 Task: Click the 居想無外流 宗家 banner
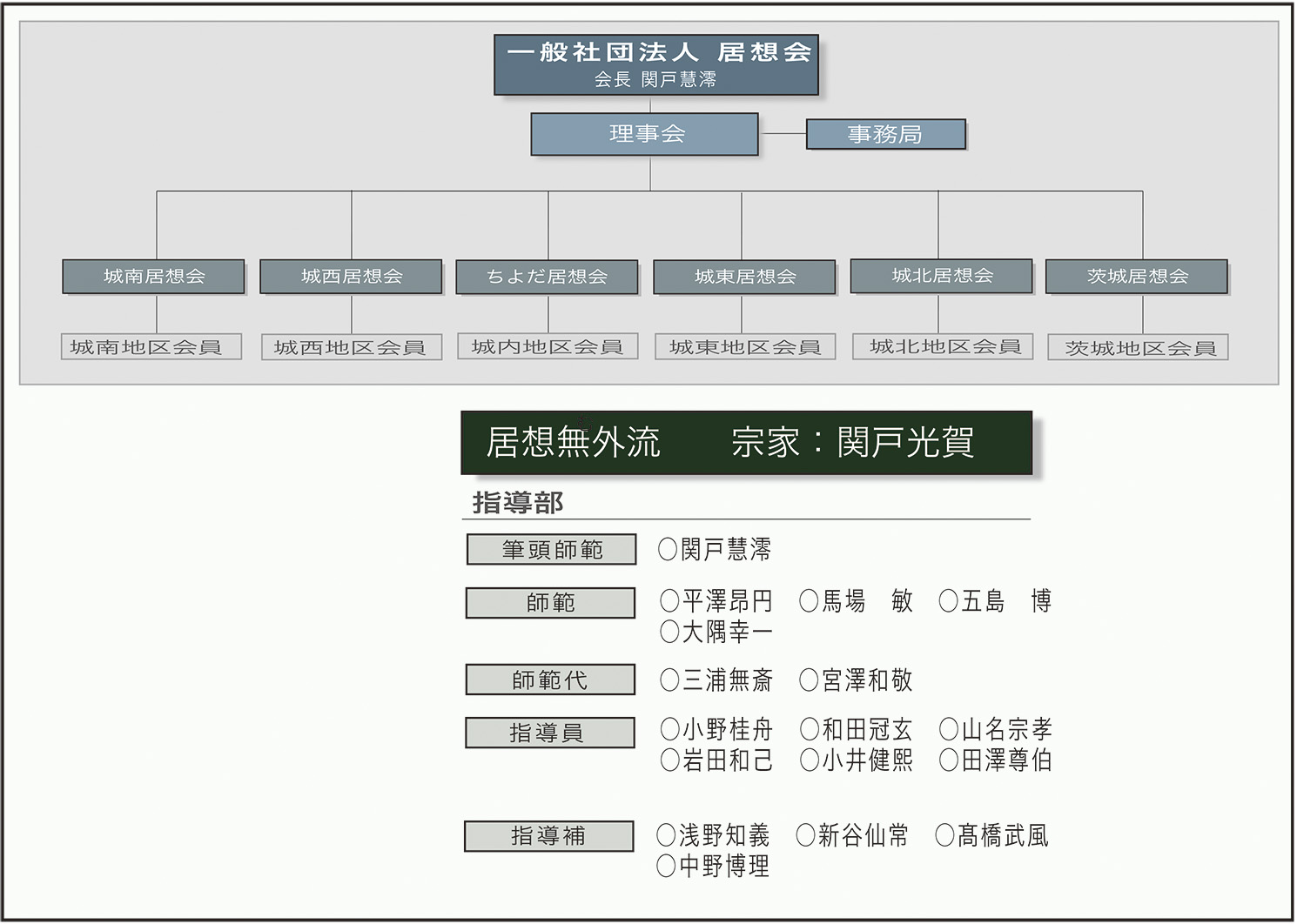pos(746,443)
